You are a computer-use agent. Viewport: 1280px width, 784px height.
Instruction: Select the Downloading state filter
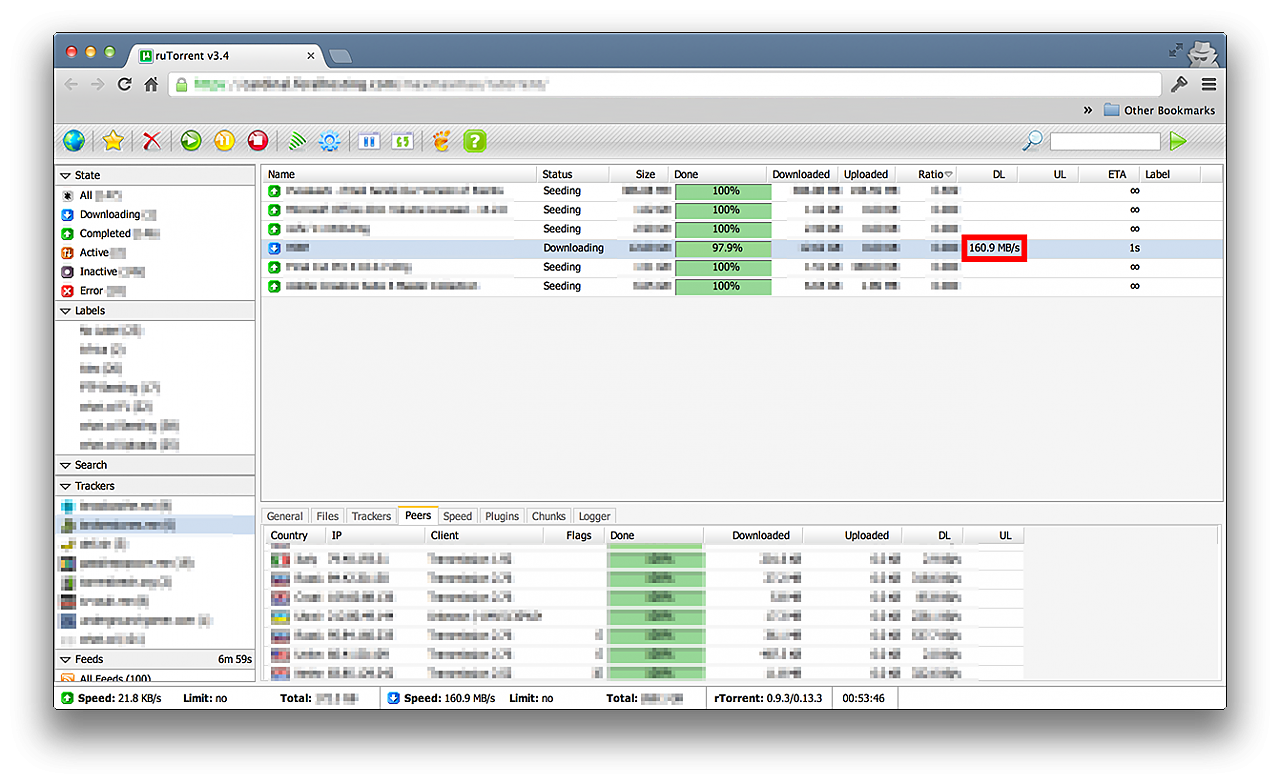109,215
